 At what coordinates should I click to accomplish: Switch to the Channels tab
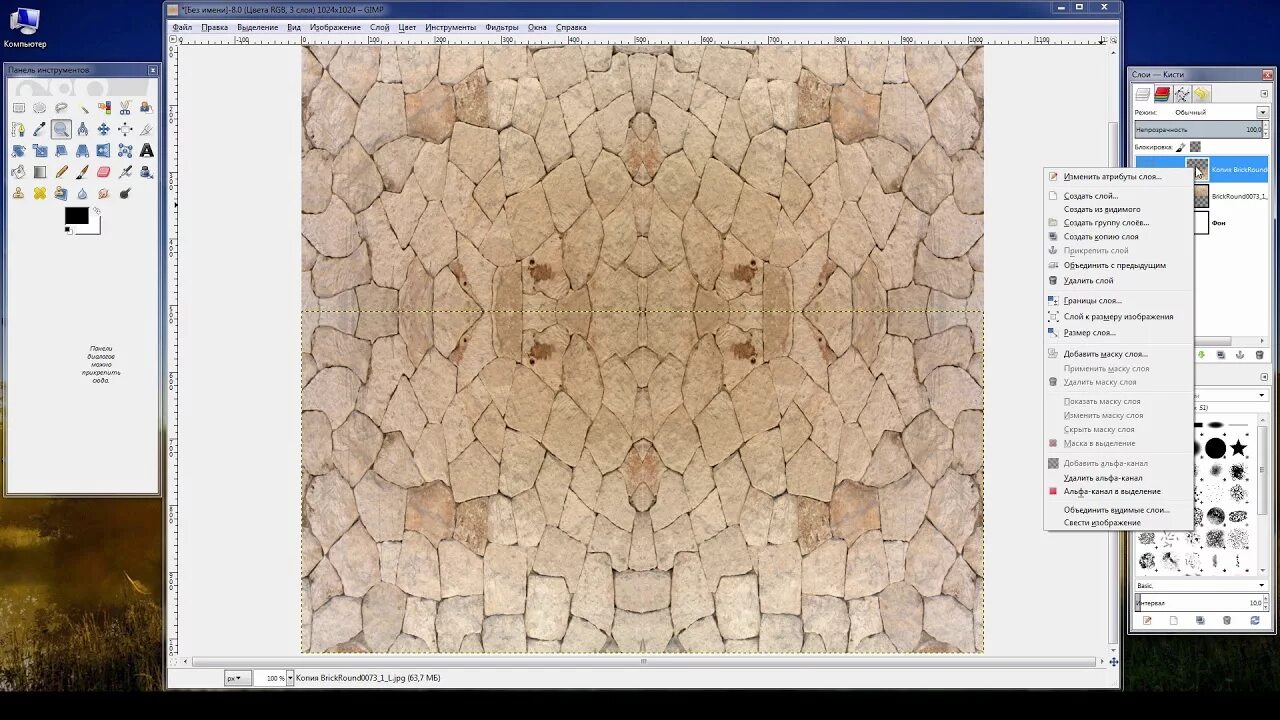coord(1162,94)
